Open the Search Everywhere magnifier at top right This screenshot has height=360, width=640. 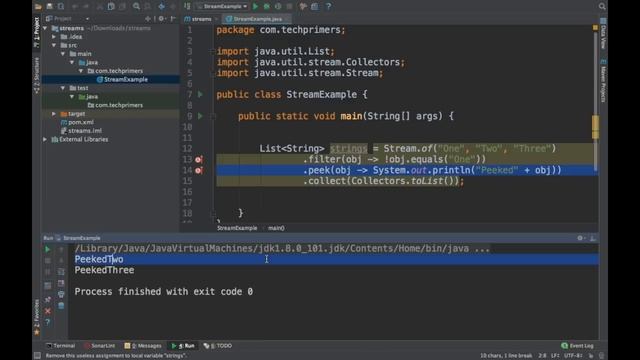coord(602,6)
